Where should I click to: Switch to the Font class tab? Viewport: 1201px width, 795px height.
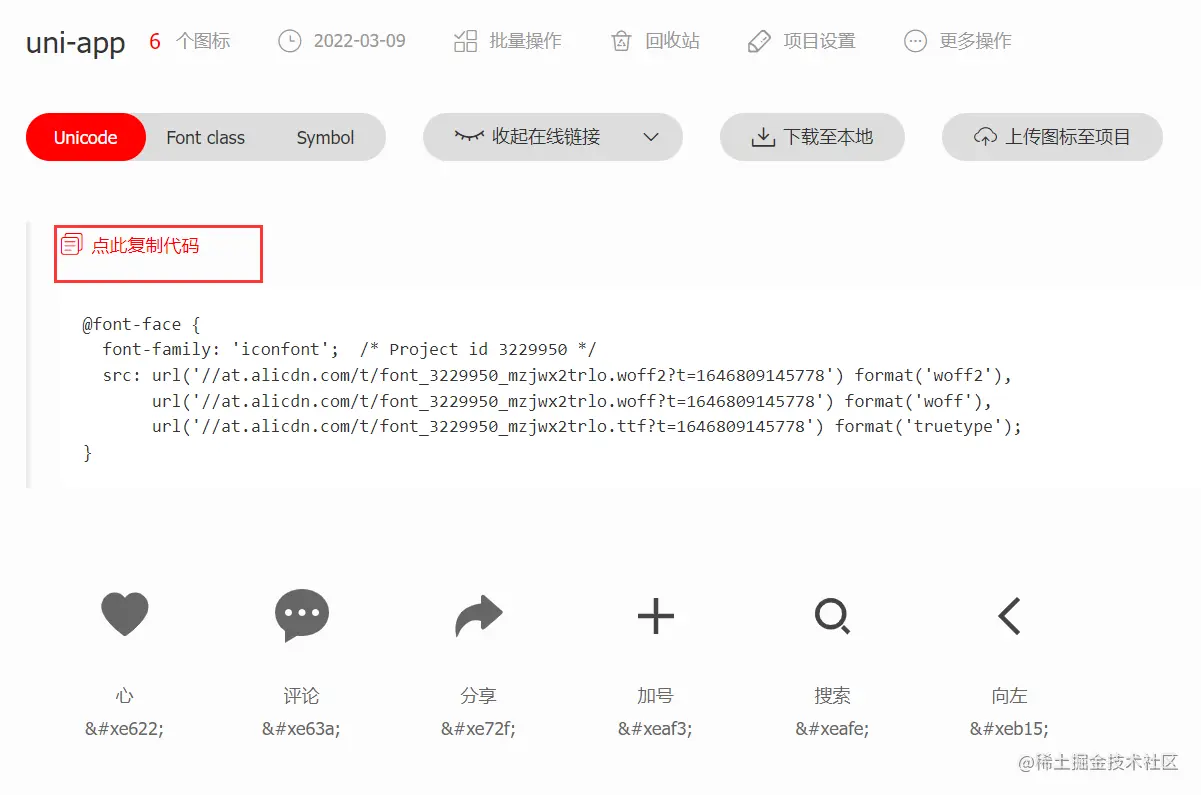(205, 137)
